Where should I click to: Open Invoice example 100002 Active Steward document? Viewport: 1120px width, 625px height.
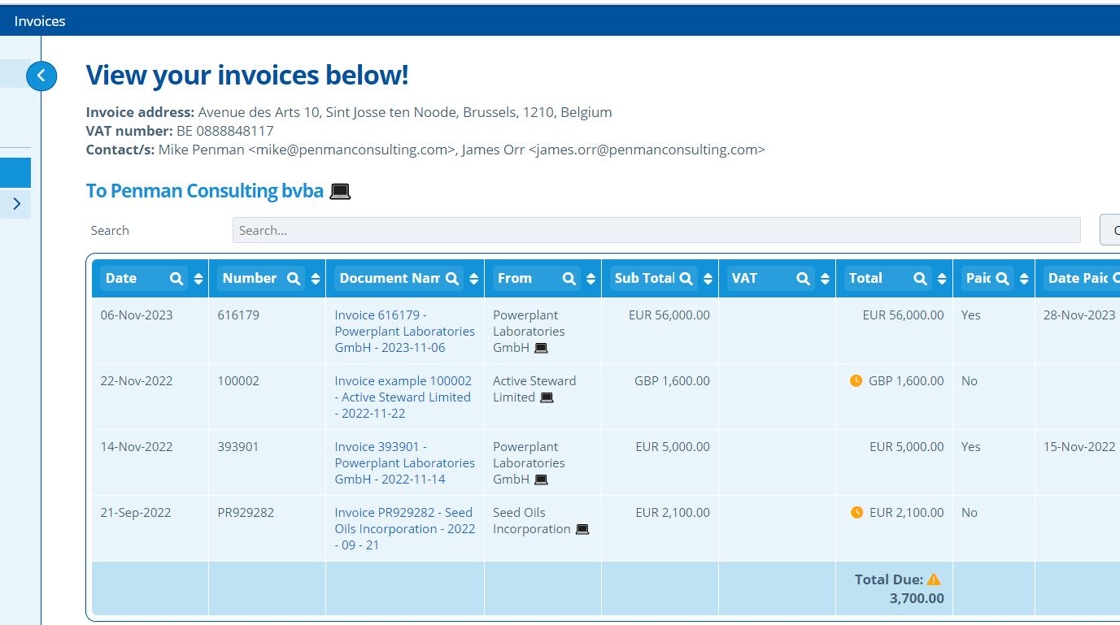[x=403, y=397]
